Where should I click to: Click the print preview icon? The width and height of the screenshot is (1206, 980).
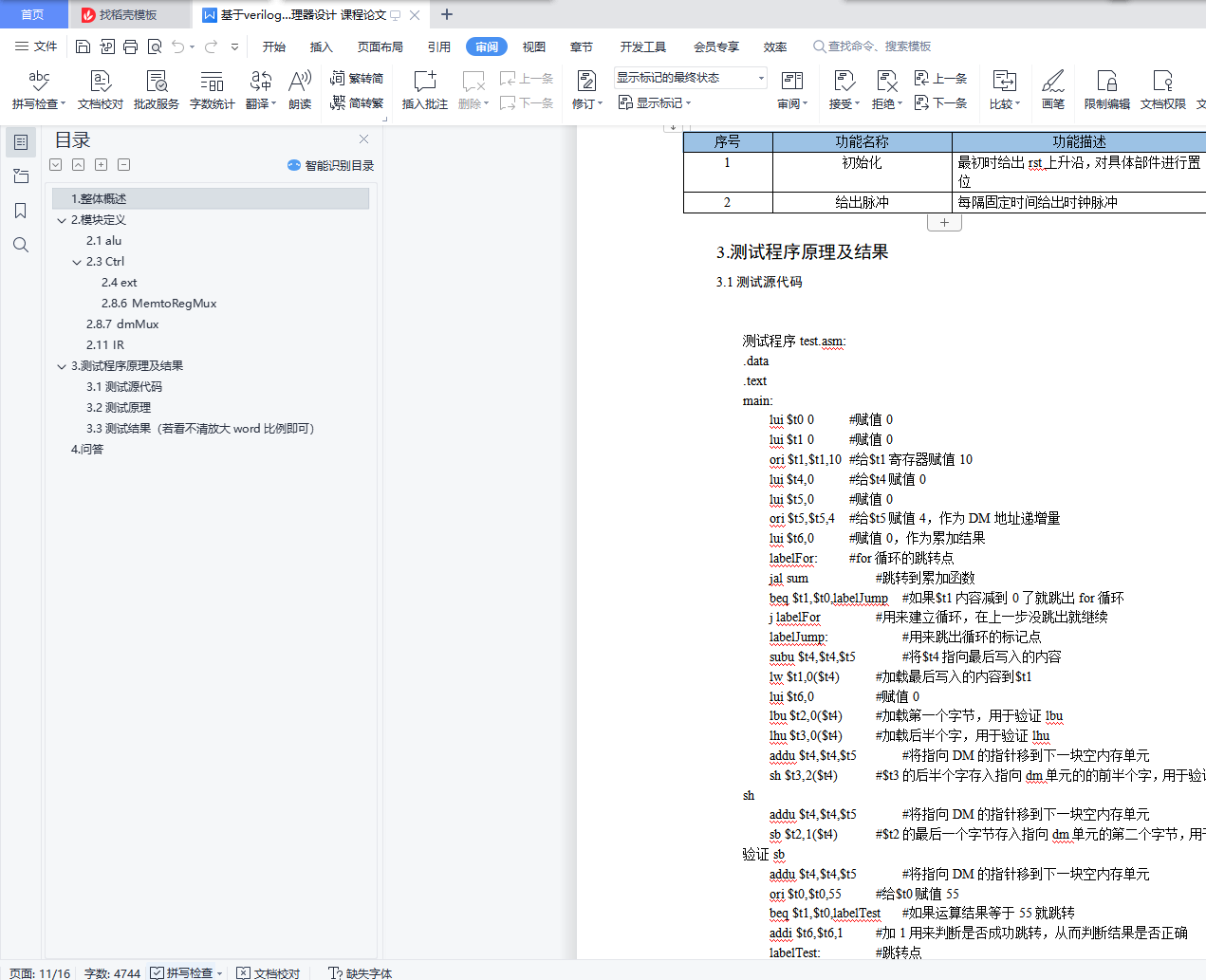click(x=155, y=46)
